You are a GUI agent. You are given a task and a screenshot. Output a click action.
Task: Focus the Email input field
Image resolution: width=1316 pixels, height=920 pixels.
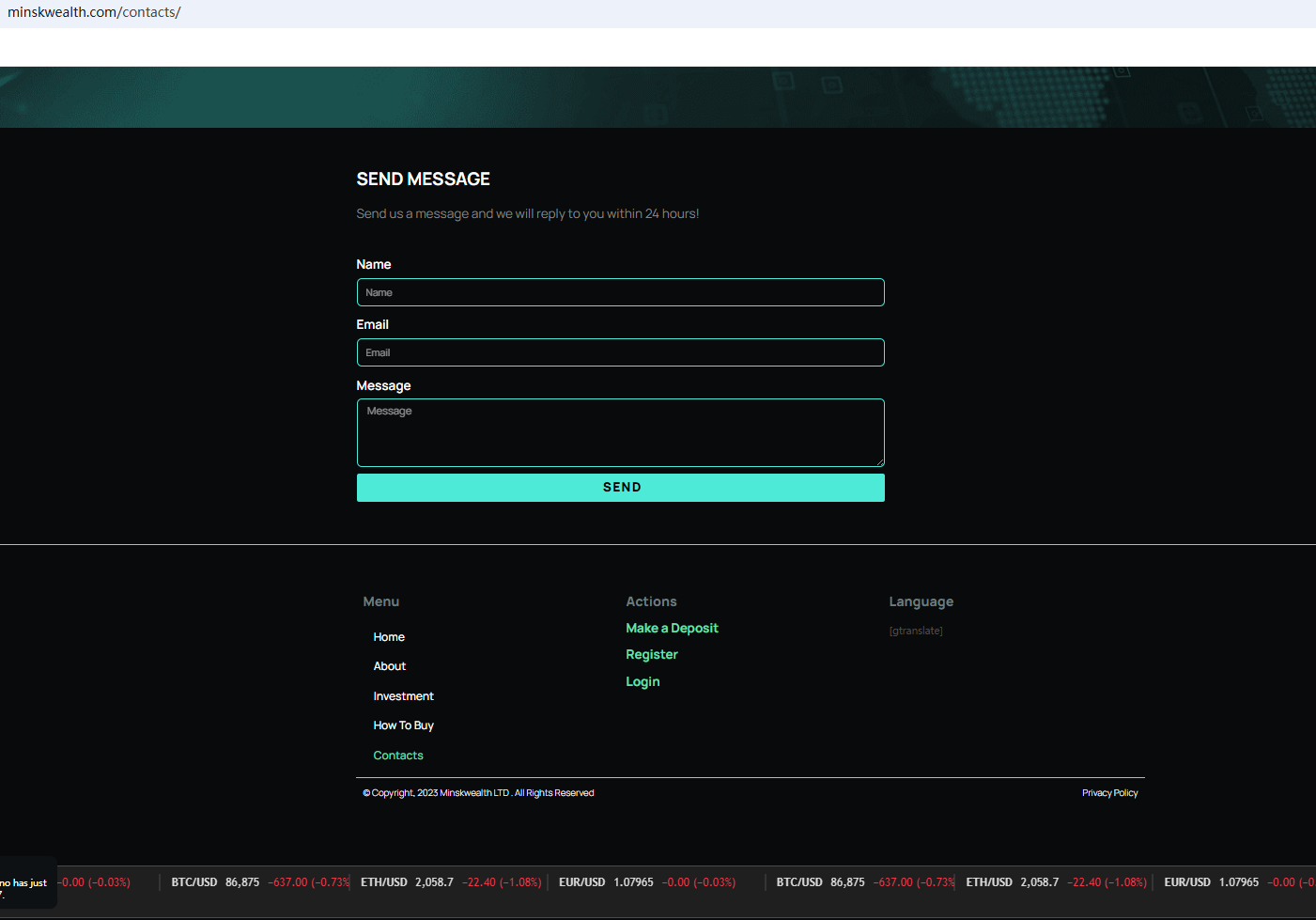(620, 352)
